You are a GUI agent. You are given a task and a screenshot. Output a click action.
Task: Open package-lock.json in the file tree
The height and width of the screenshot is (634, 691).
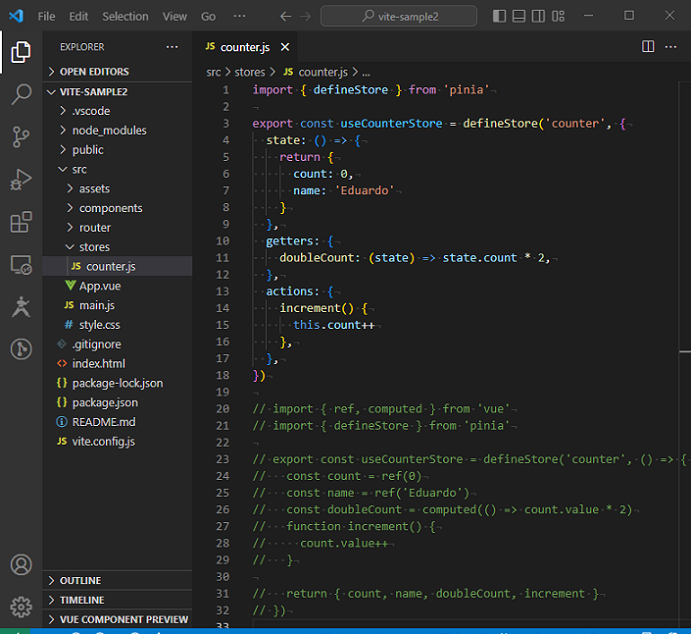click(117, 383)
